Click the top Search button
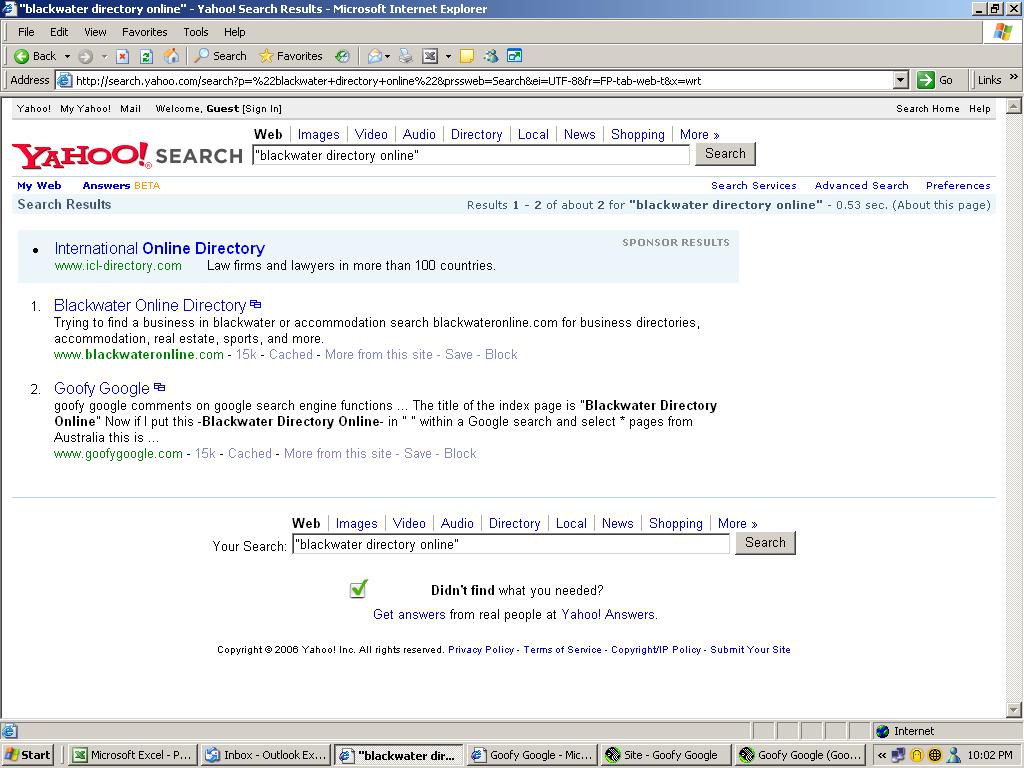Viewport: 1024px width, 768px height. click(724, 154)
